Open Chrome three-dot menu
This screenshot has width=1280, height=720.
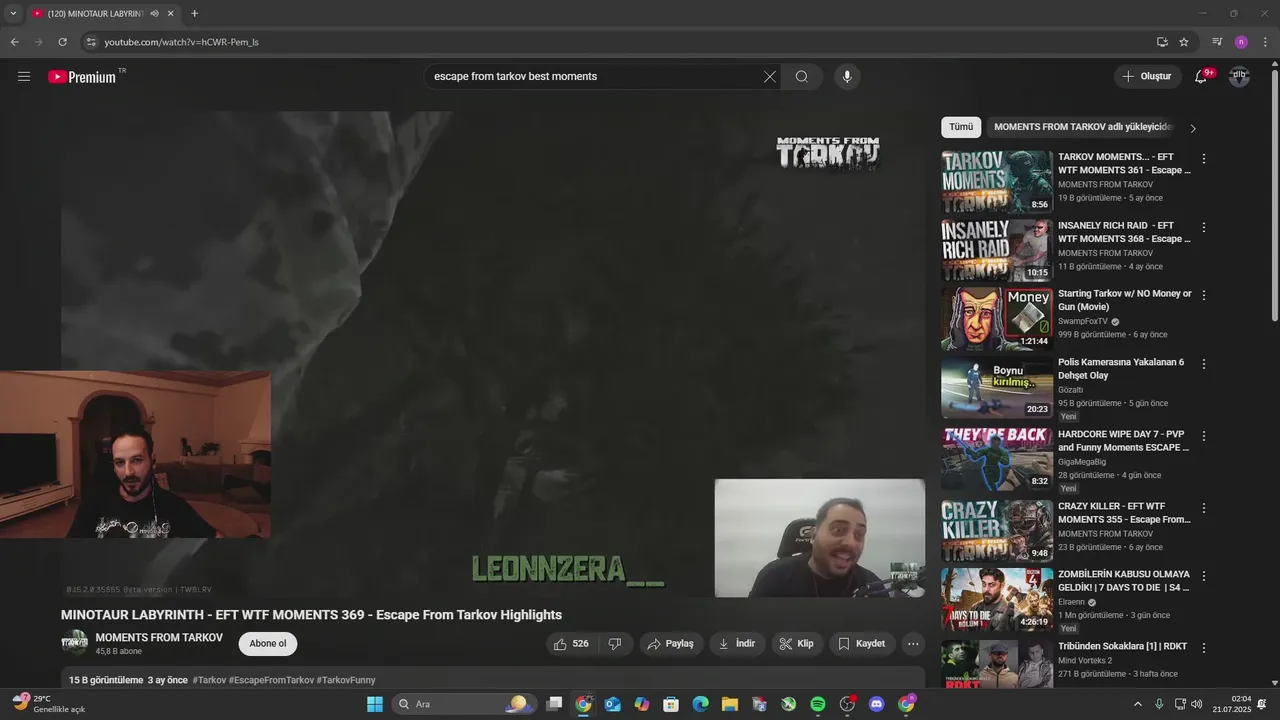pos(1264,42)
